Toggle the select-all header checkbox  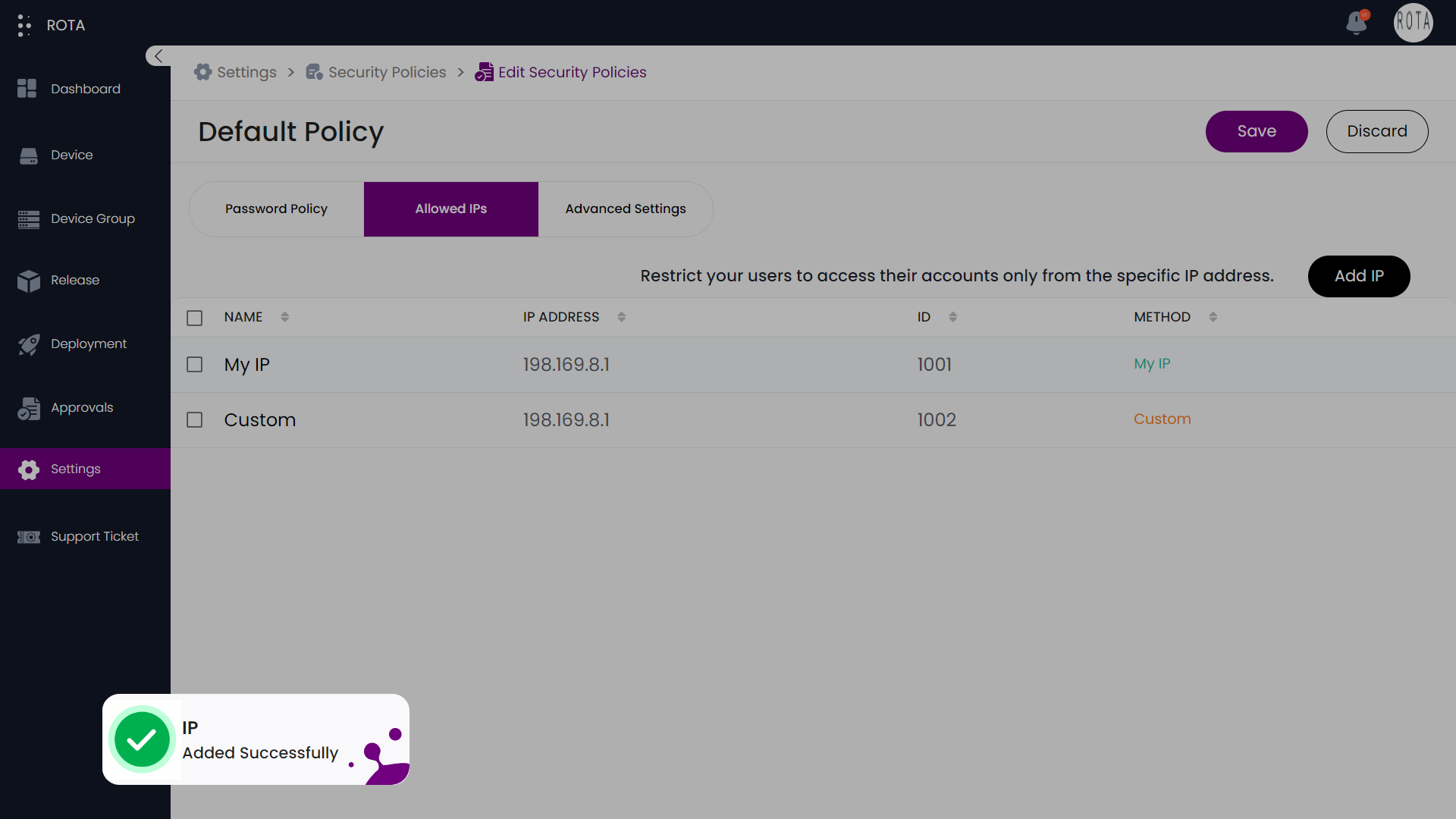(195, 318)
